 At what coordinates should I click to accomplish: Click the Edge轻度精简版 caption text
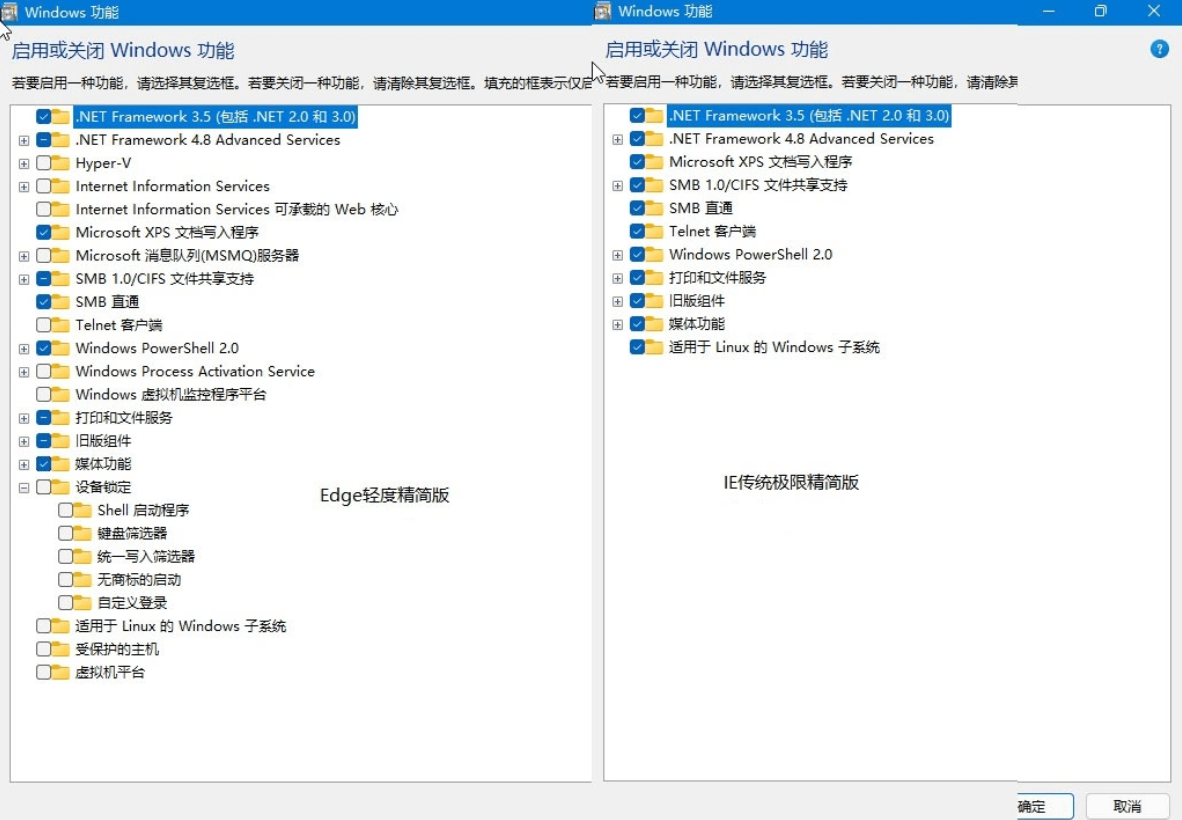pyautogui.click(x=384, y=495)
